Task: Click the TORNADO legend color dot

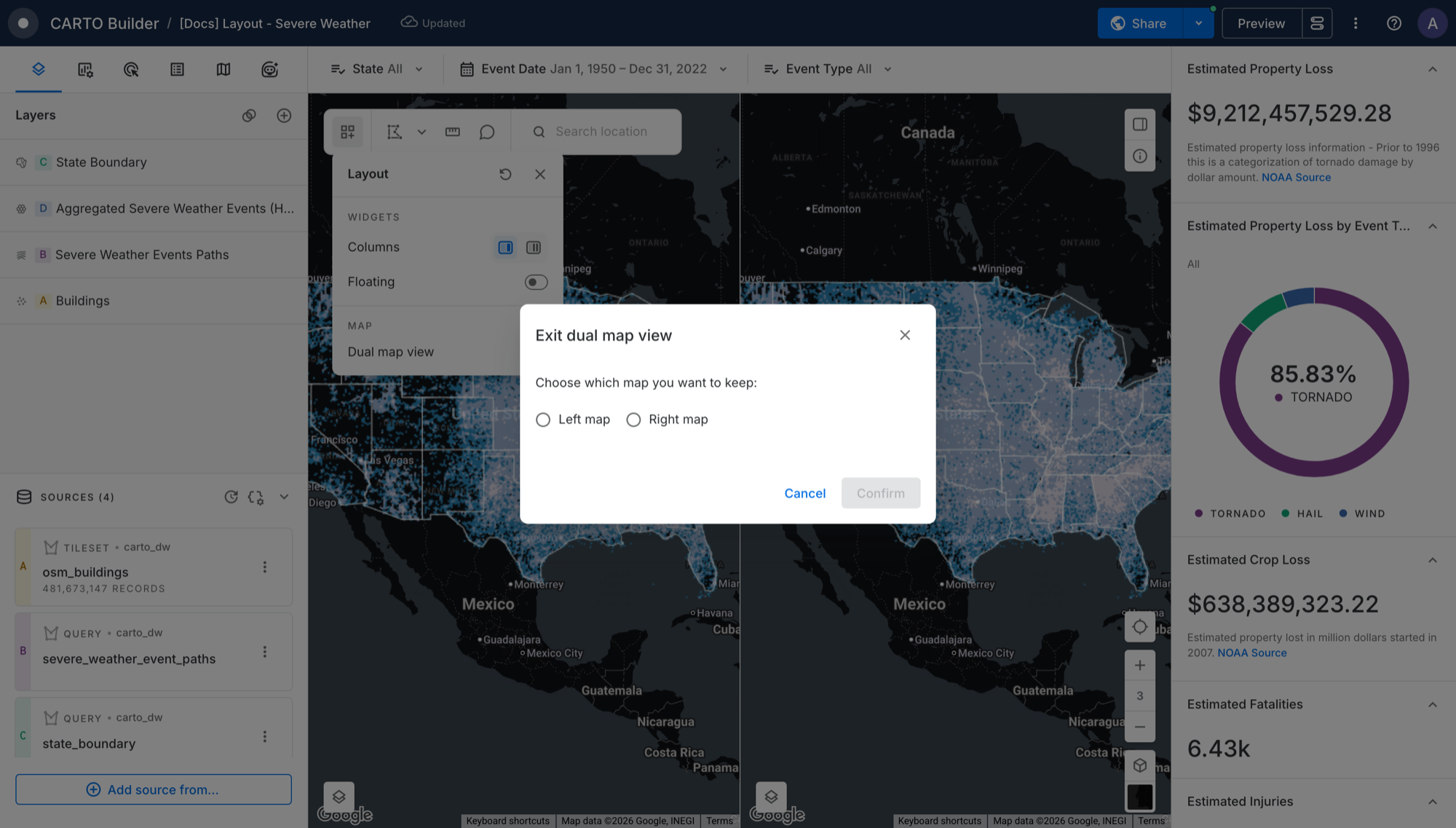Action: (1198, 513)
